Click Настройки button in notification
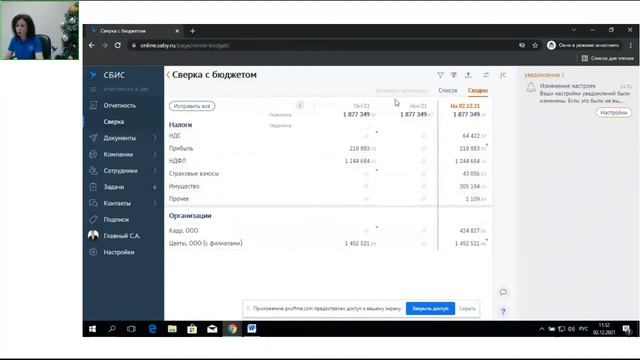Image resolution: width=640 pixels, height=360 pixels. tap(613, 113)
